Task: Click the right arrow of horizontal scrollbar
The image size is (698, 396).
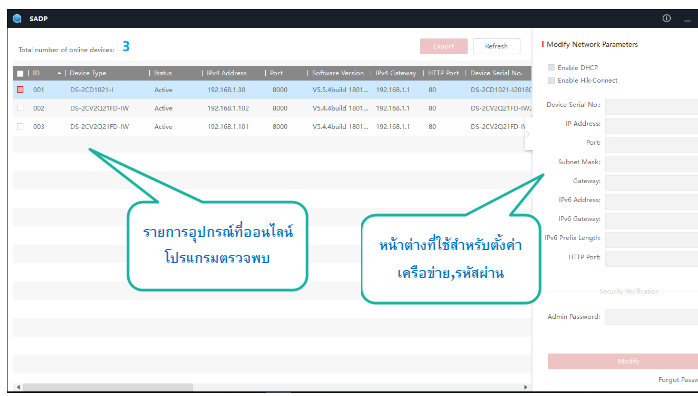Action: (525, 387)
